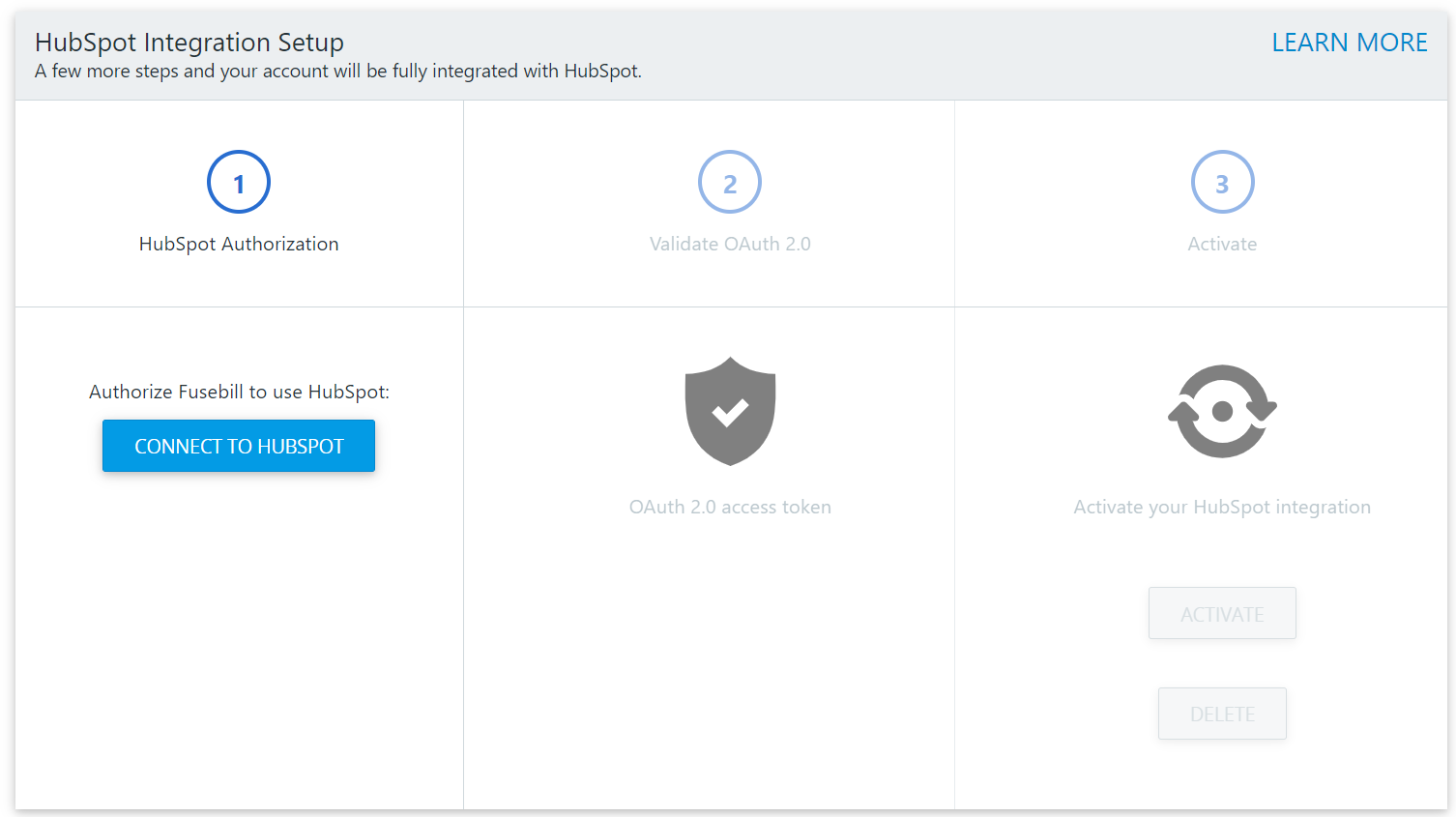The width and height of the screenshot is (1456, 817).
Task: Click the greyed-out DELETE button
Action: click(1222, 714)
